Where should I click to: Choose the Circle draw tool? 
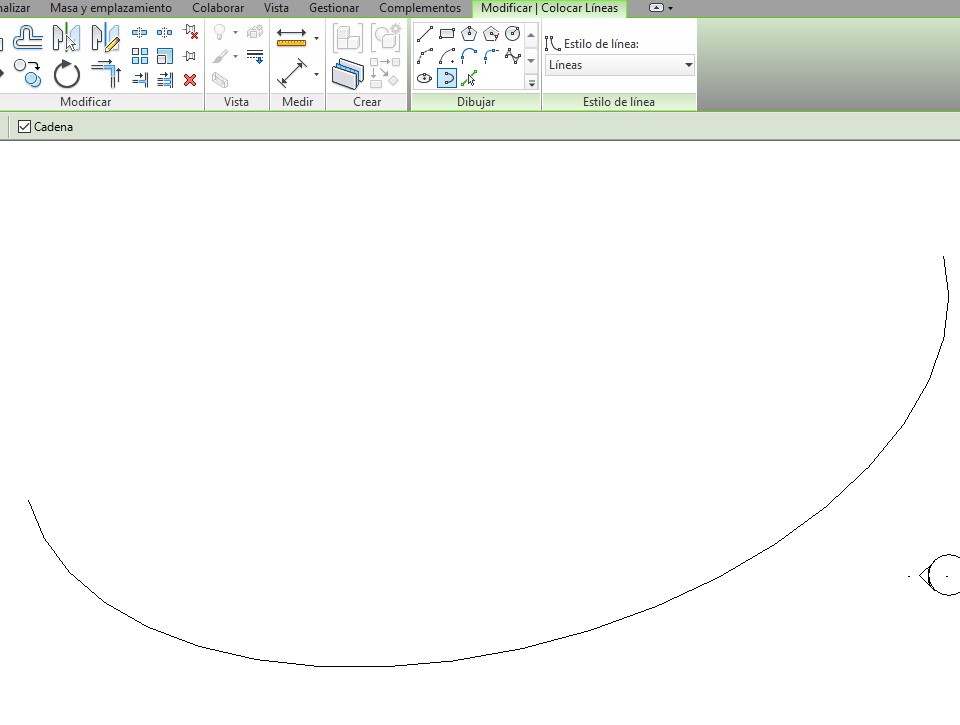tap(513, 34)
